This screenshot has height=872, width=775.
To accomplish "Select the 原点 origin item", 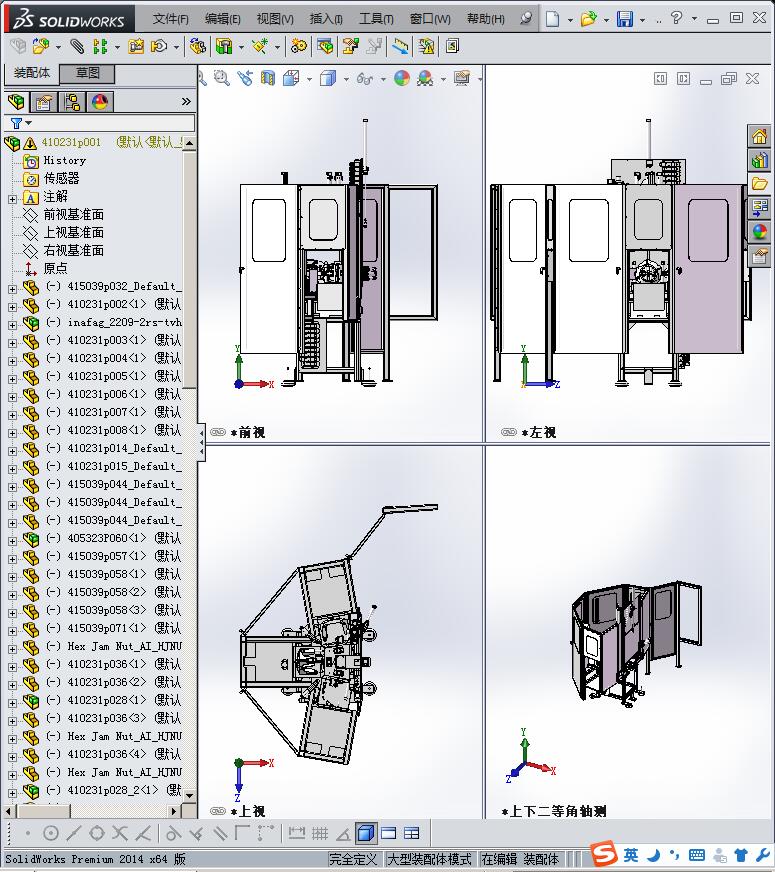I will click(56, 268).
